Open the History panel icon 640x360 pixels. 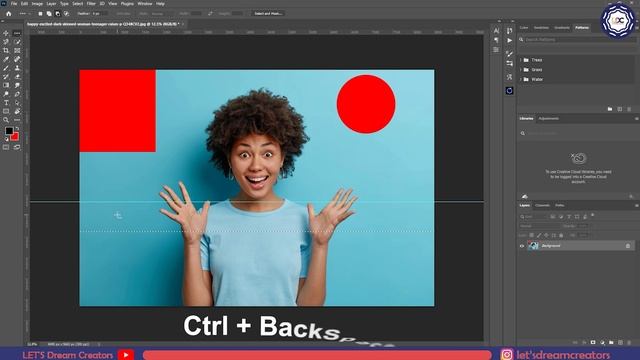[x=509, y=31]
